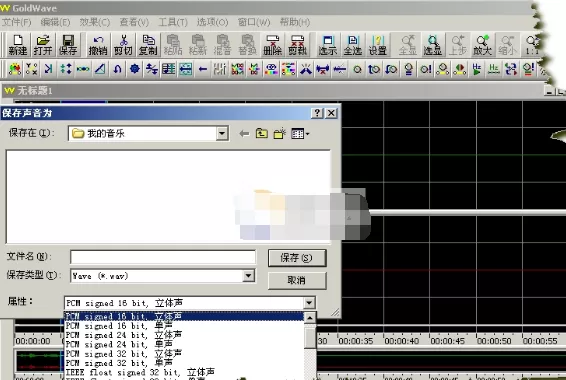Open the 文件(F) menu
This screenshot has height=380, width=566.
[x=17, y=22]
